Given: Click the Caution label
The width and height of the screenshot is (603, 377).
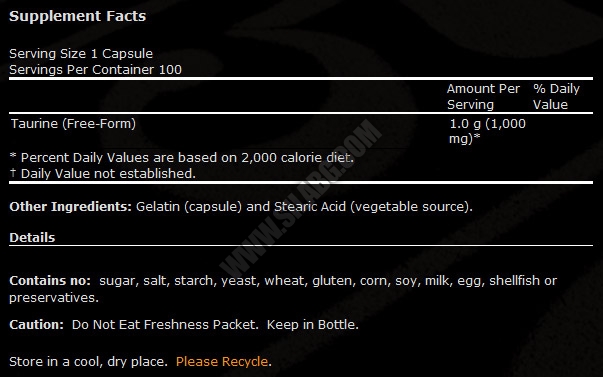Looking at the screenshot, I should pos(37,325).
